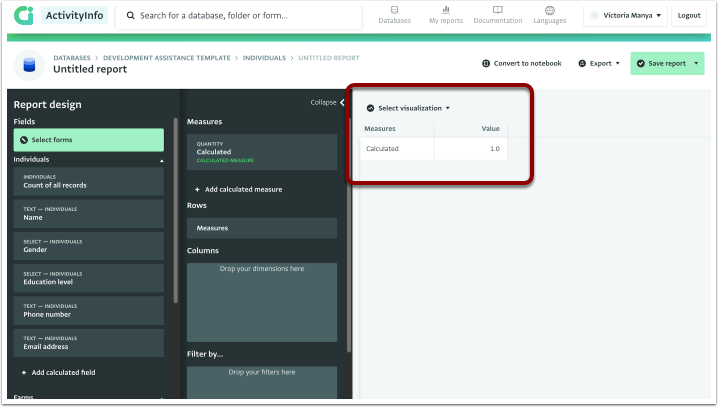Open the Victoria Manya user dropdown
Screen dimensions: 718x407
625,16
